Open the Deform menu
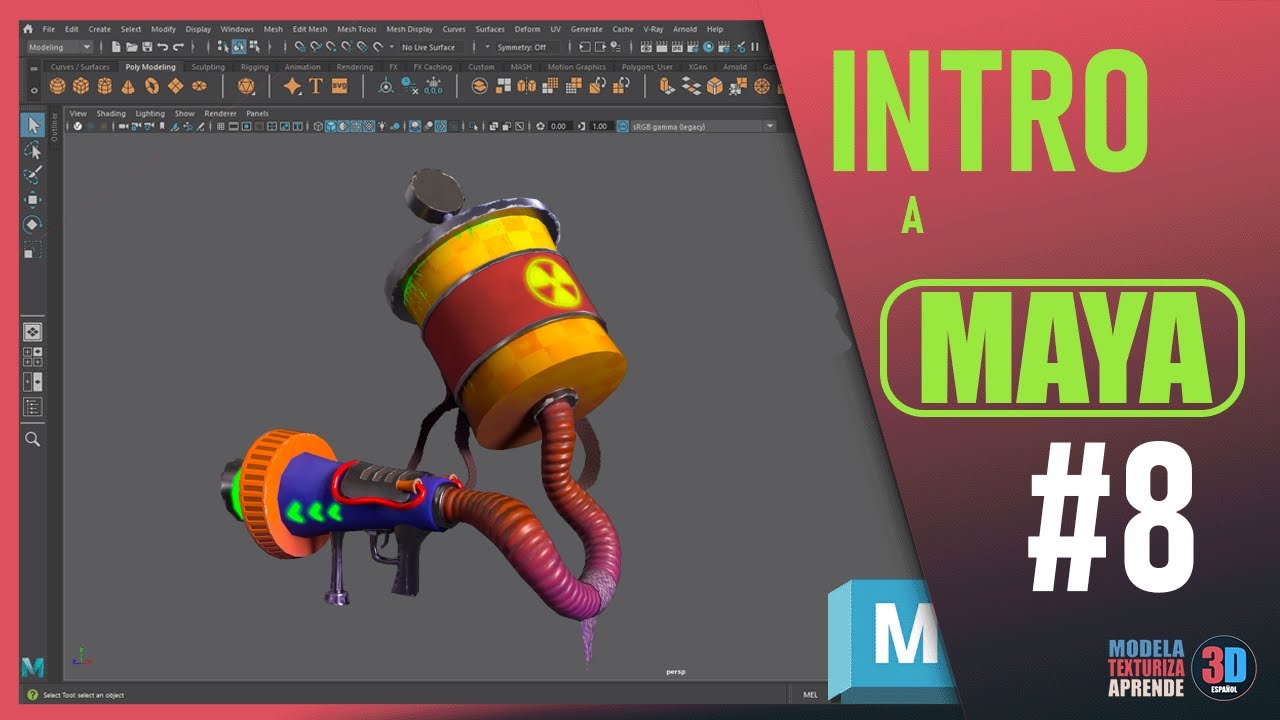 (x=527, y=29)
